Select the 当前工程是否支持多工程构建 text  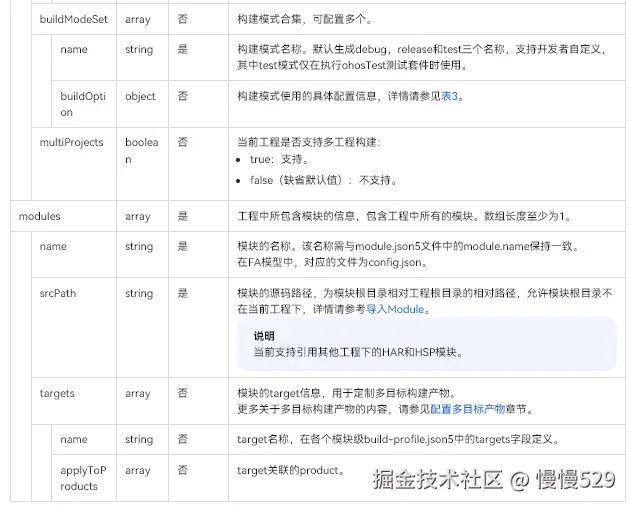pyautogui.click(x=309, y=142)
